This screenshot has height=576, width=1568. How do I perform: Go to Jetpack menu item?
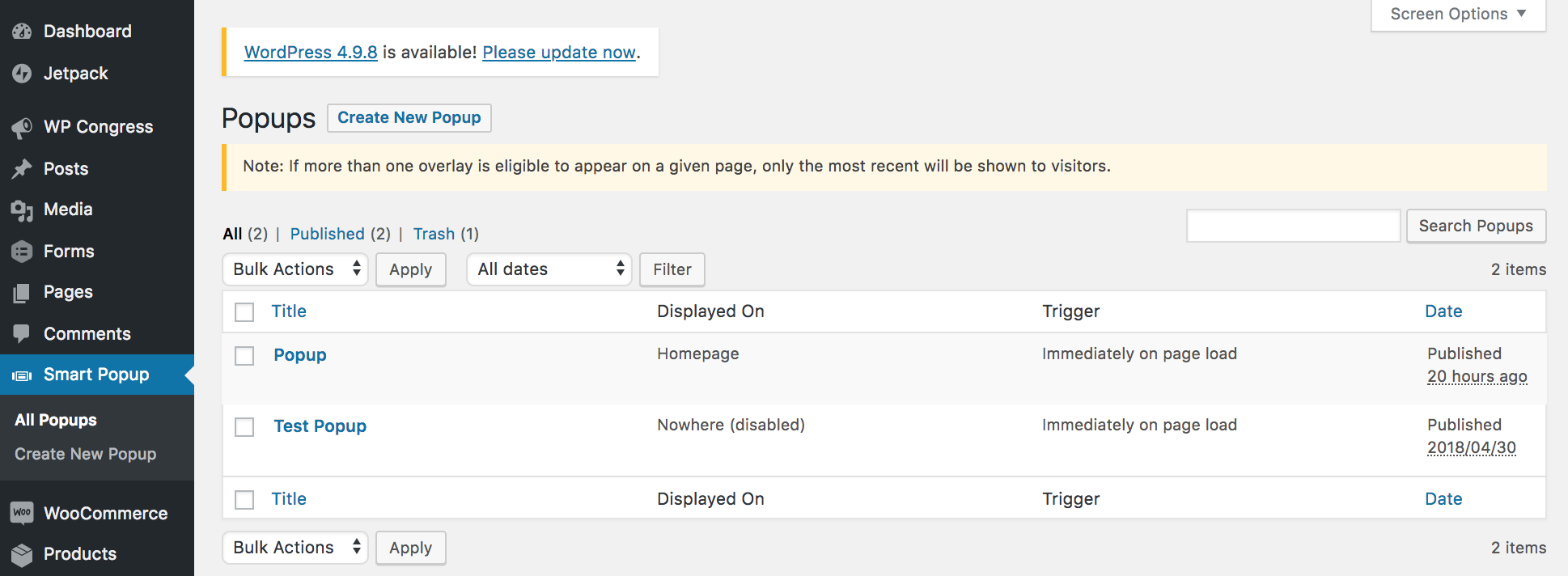coord(76,74)
